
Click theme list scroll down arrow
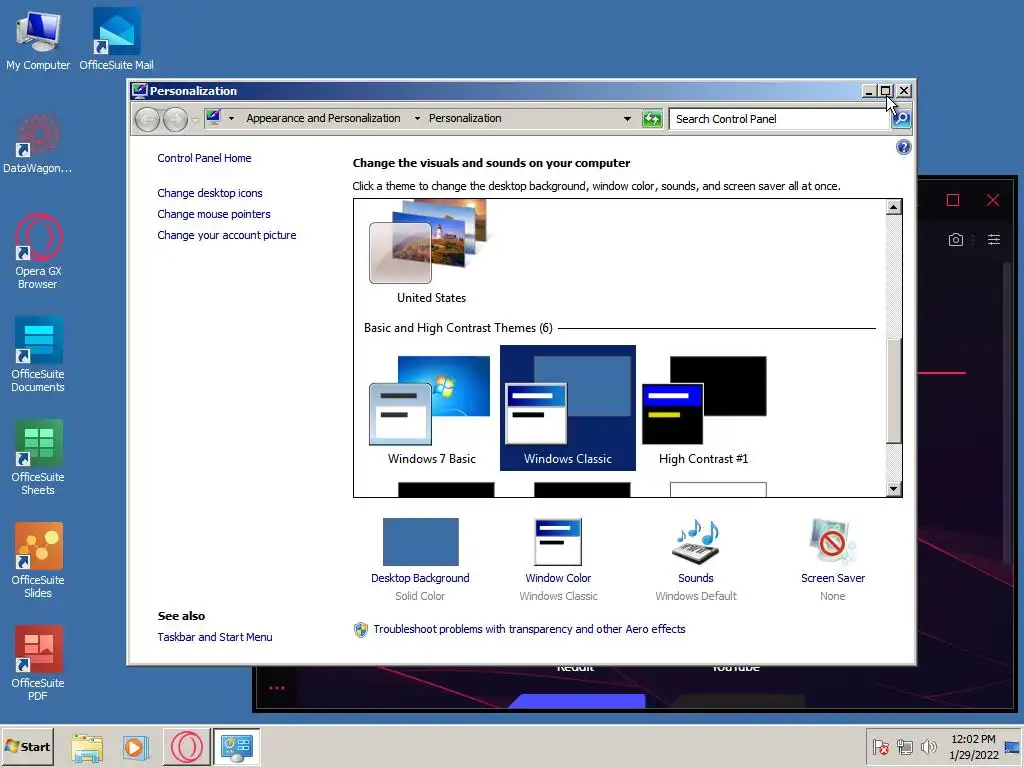click(x=894, y=488)
